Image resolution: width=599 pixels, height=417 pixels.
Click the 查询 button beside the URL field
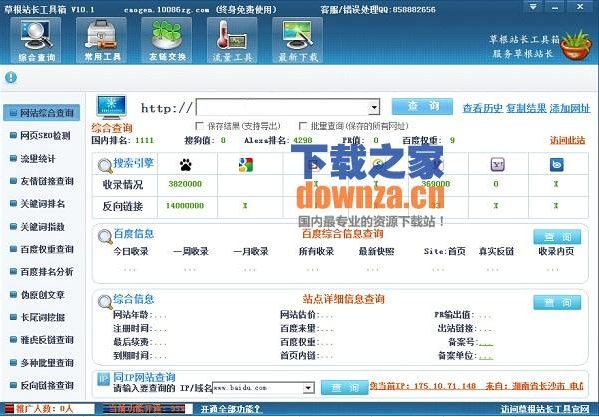[422, 106]
